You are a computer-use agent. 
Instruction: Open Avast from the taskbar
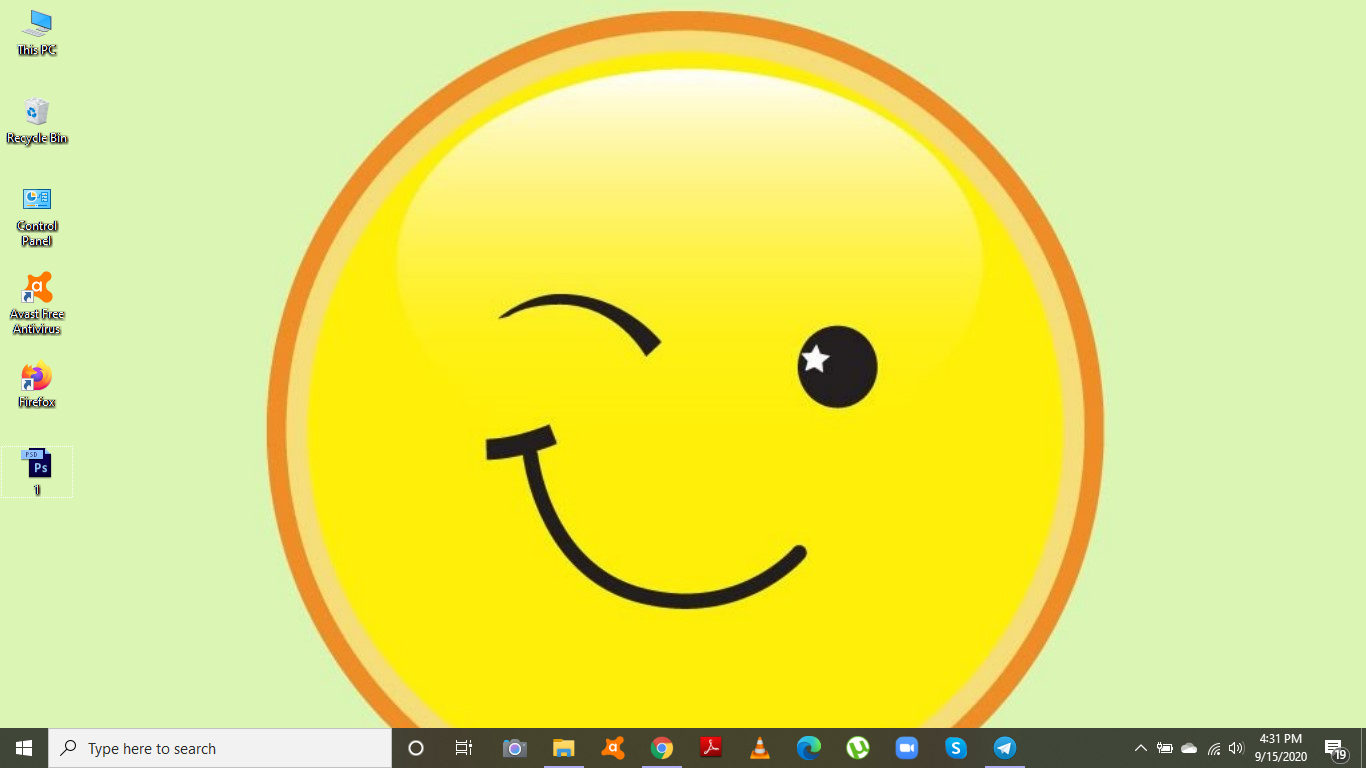point(613,748)
